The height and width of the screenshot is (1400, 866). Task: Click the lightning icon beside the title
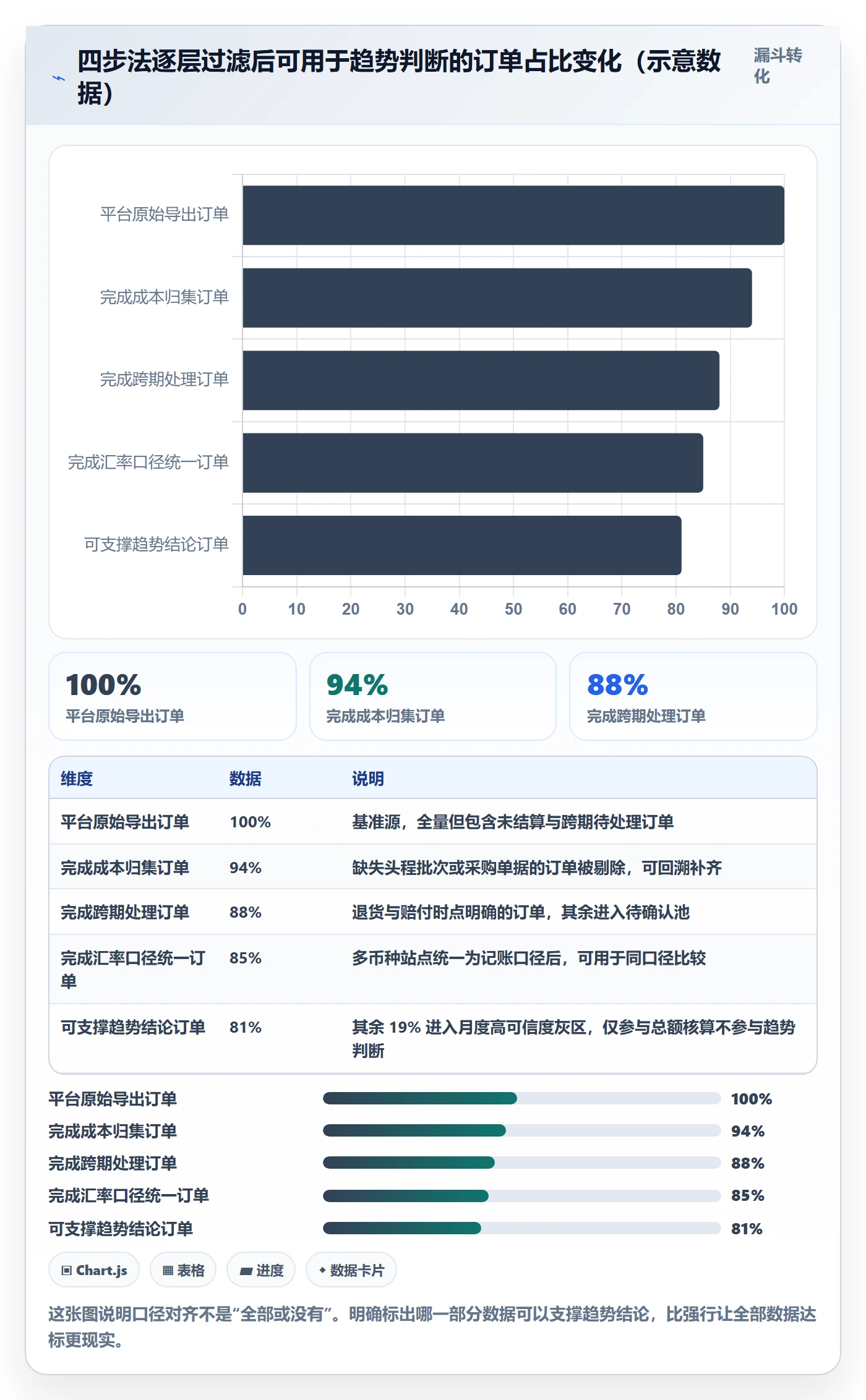click(59, 78)
